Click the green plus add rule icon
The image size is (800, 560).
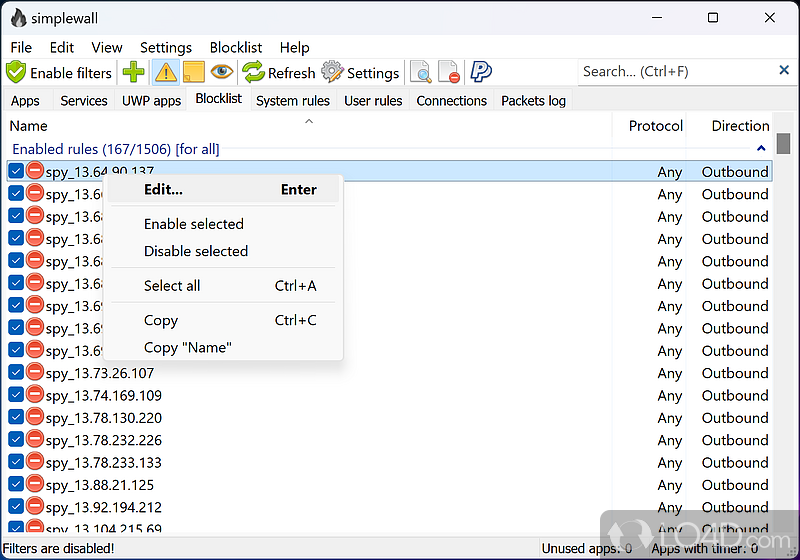pyautogui.click(x=134, y=72)
